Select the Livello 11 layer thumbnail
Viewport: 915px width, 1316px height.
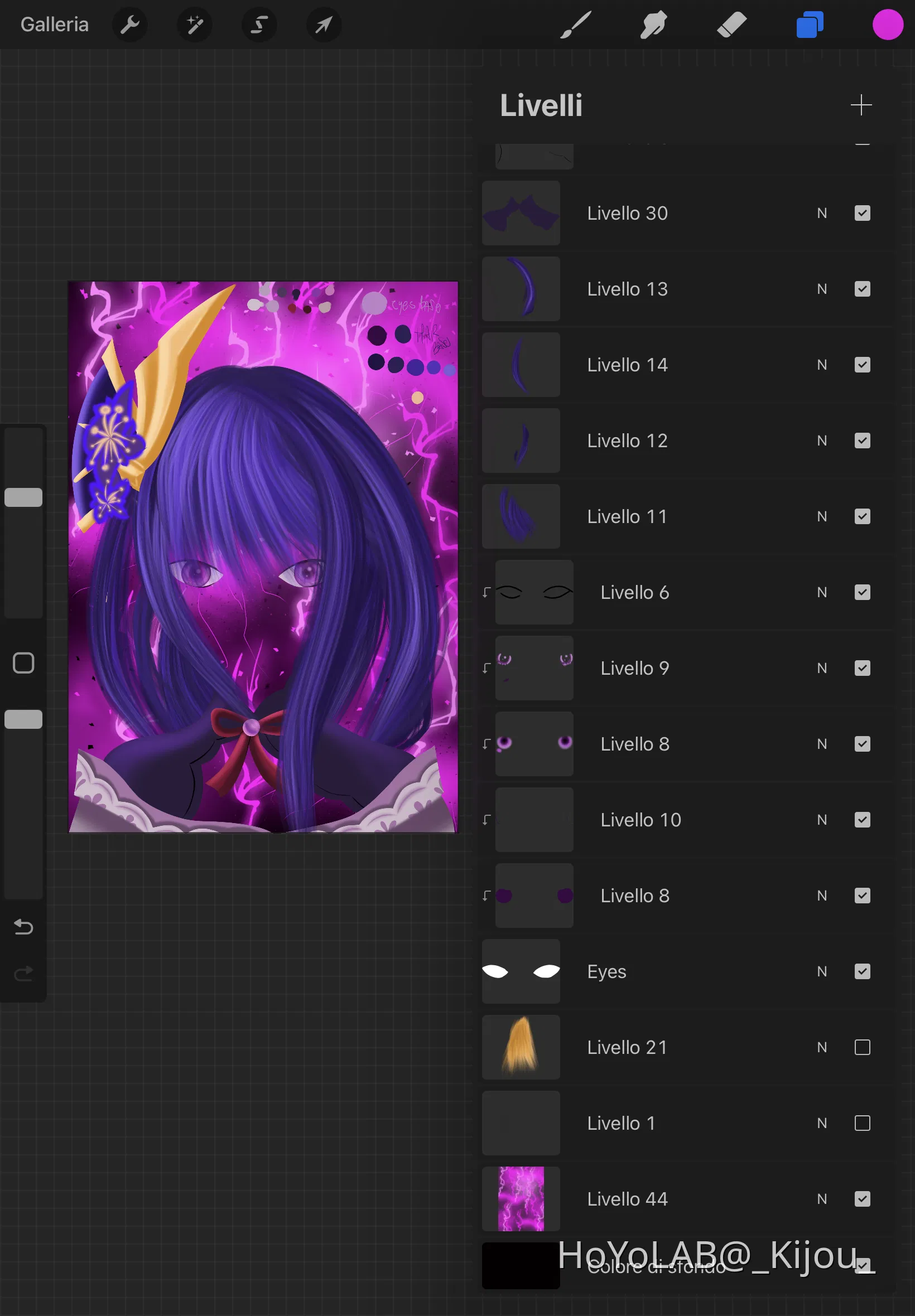[x=521, y=516]
